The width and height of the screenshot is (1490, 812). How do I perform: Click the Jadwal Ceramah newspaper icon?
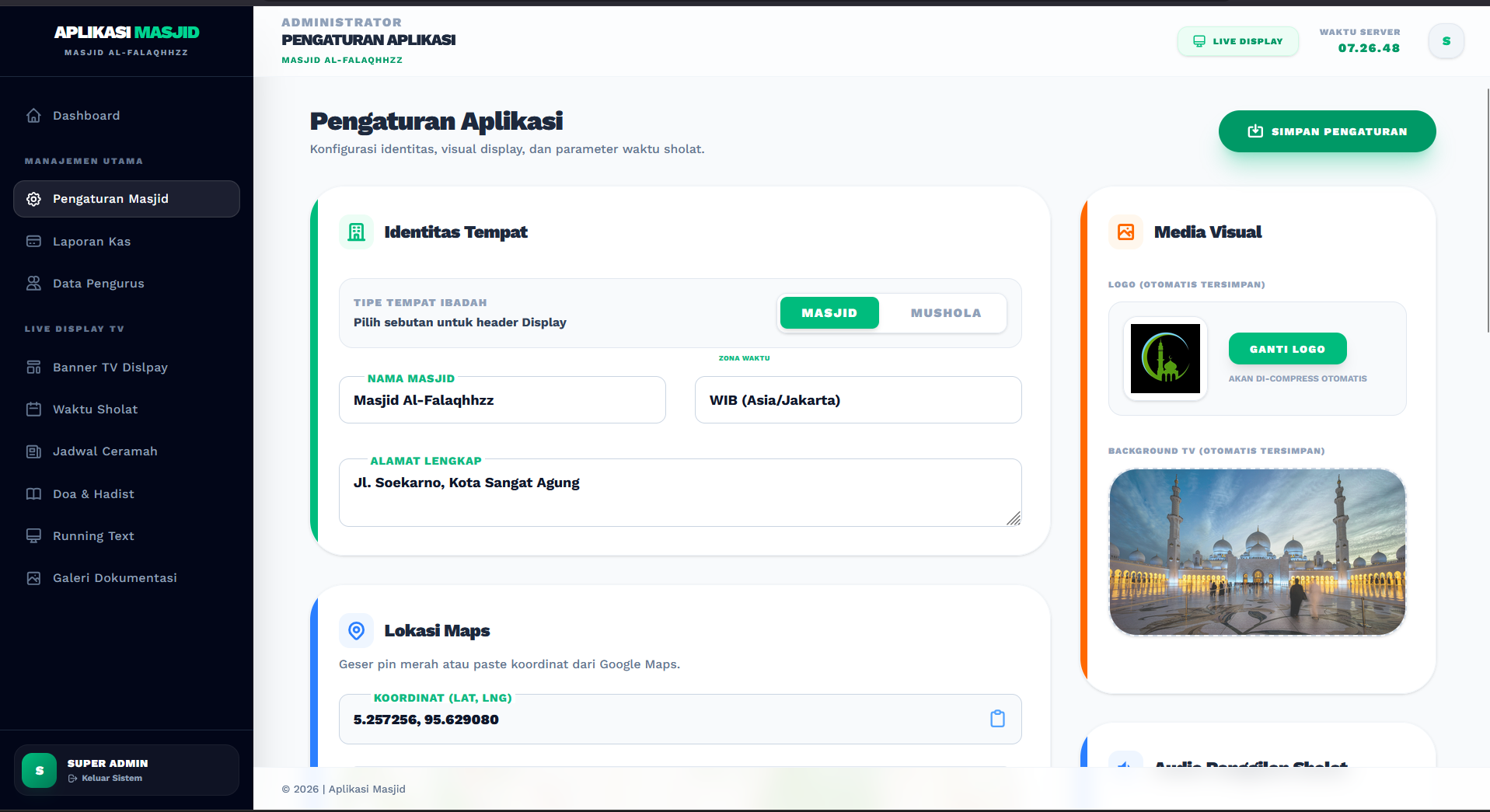pos(33,451)
